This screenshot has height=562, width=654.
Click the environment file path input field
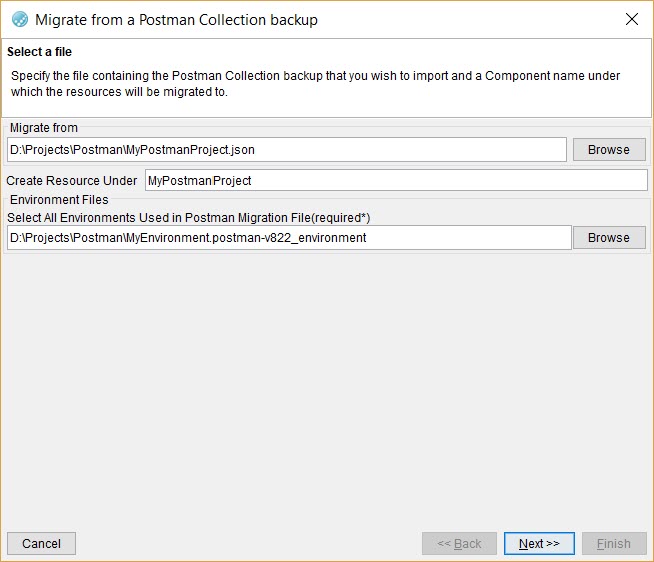tap(289, 238)
